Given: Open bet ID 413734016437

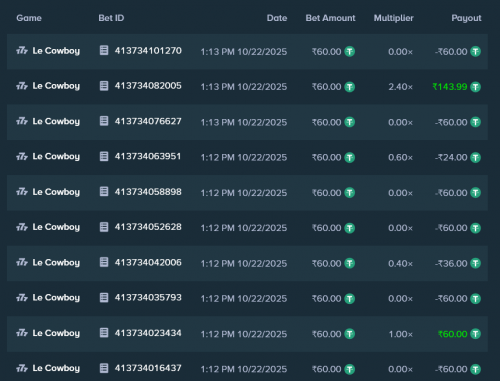Looking at the screenshot, I should coord(148,368).
